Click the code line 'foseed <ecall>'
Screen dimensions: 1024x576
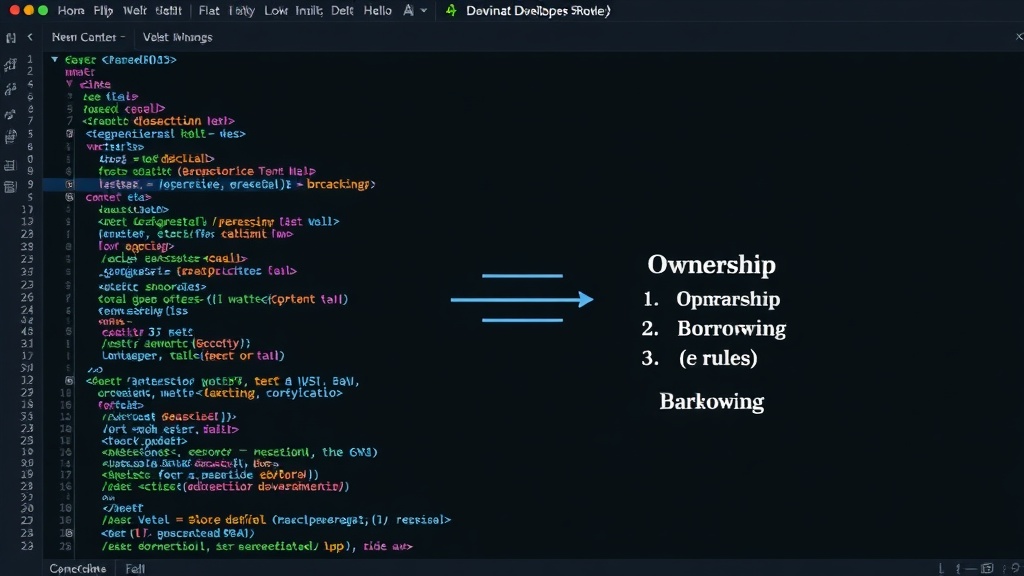tap(124, 108)
